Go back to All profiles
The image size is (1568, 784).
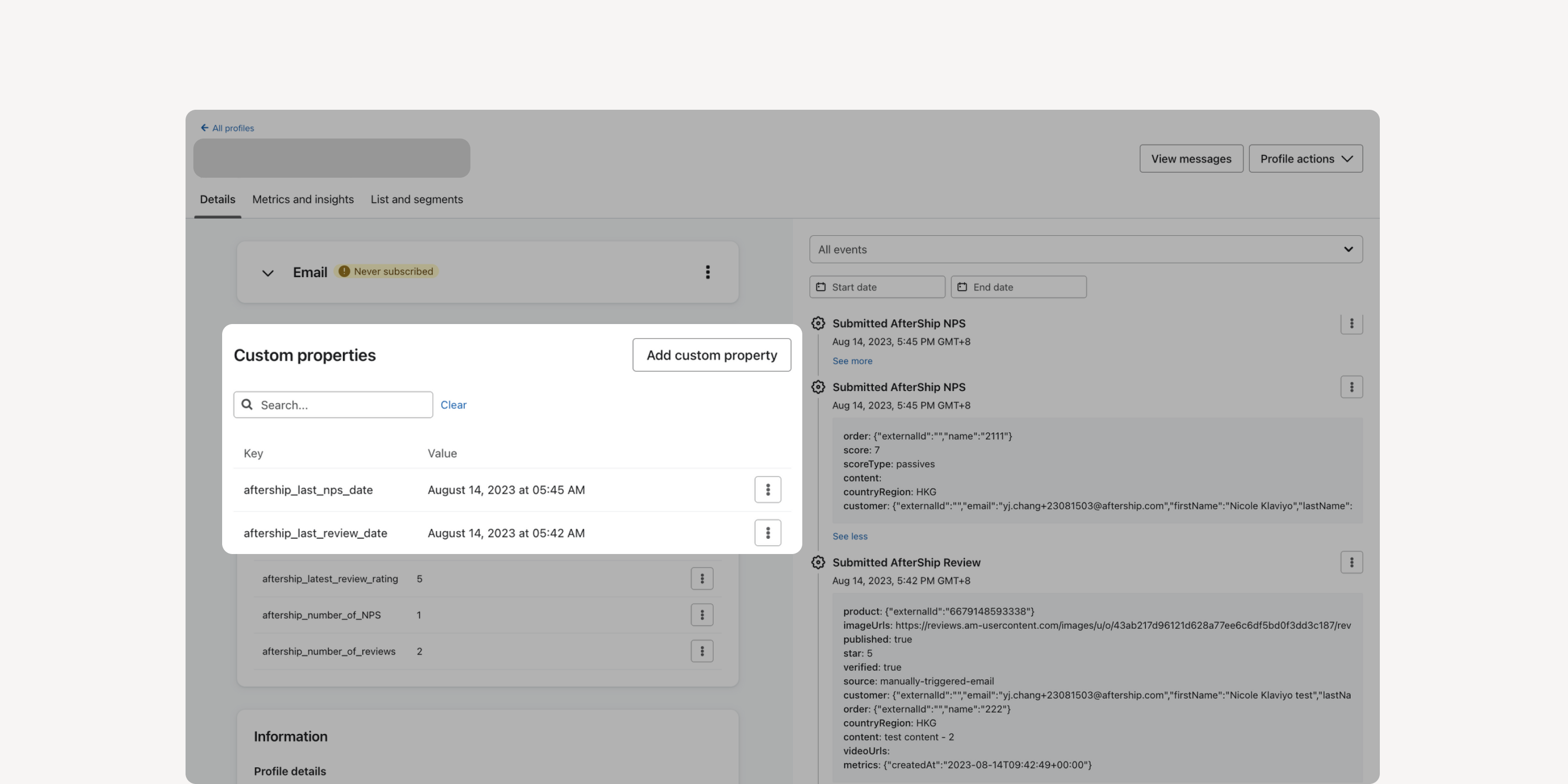[227, 128]
